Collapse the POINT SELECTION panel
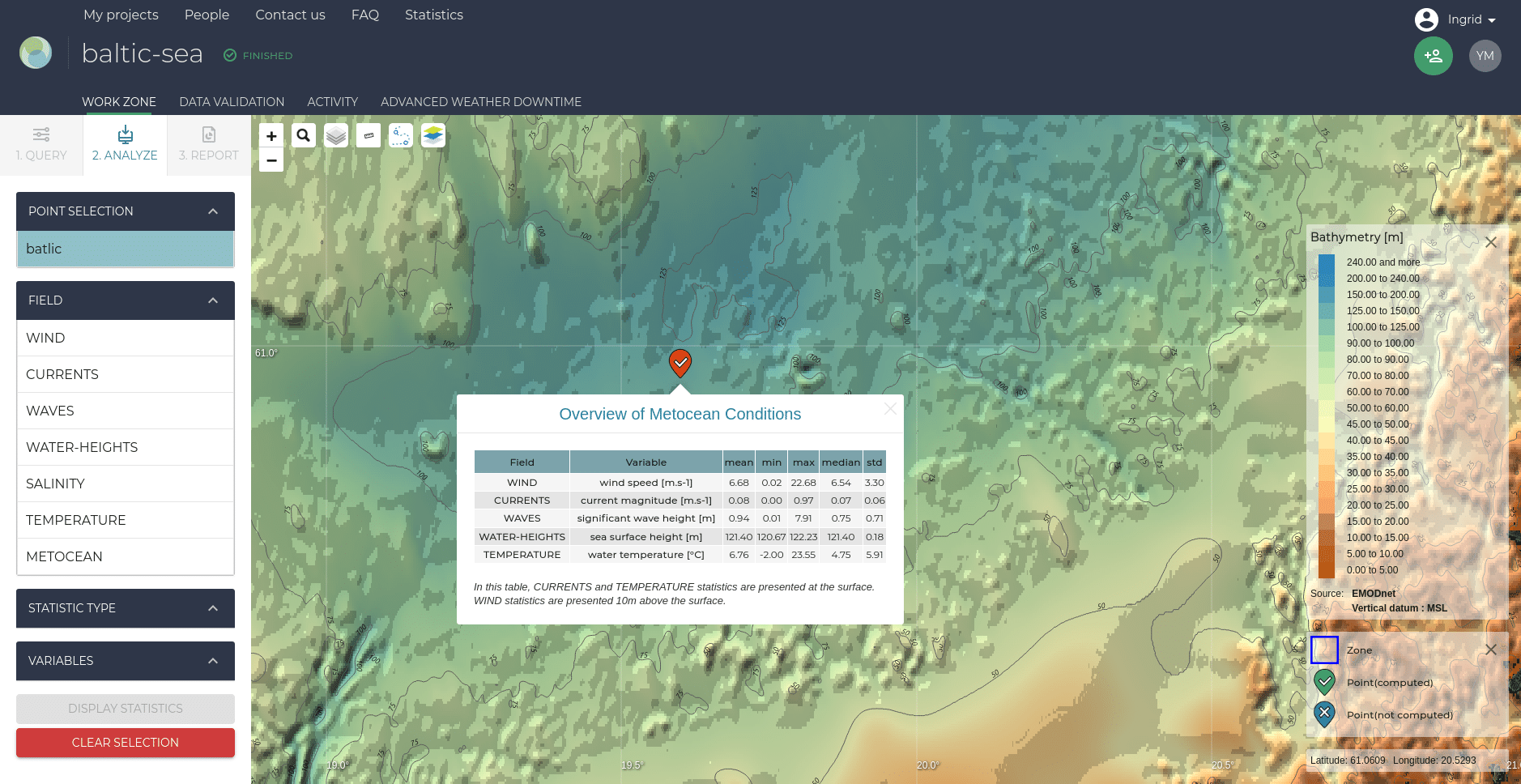 pos(212,211)
